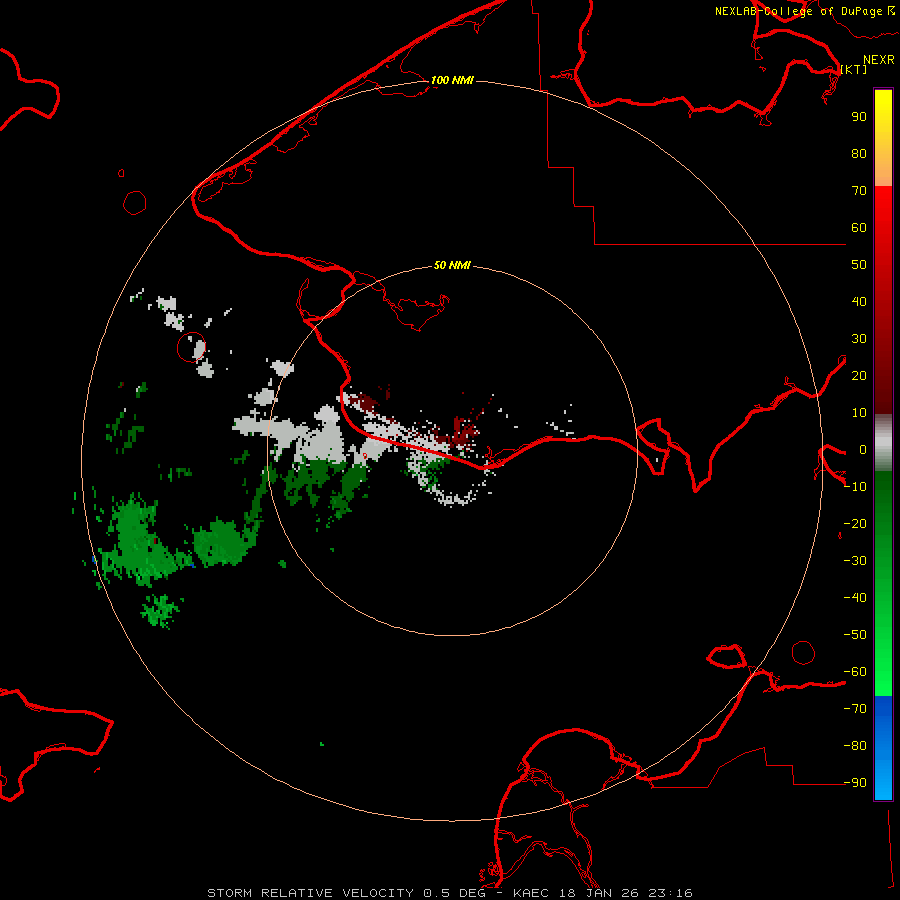Click the 10 knot scale value
Viewport: 900px width, 900px height.
859,413
